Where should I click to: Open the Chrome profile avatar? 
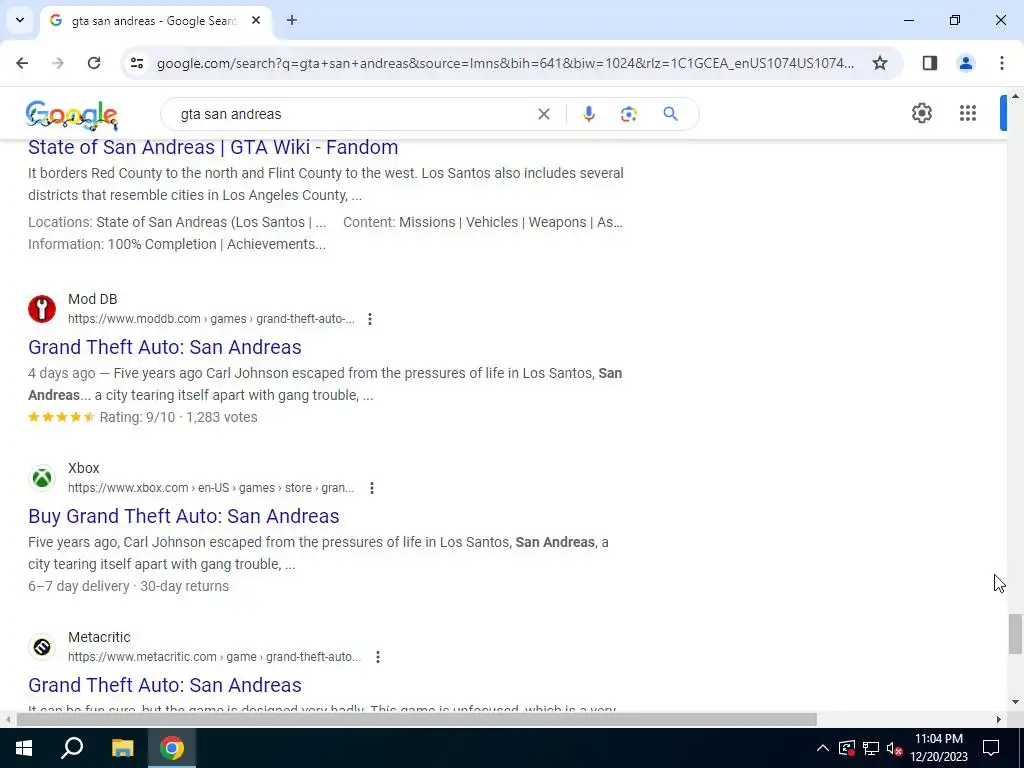(966, 63)
